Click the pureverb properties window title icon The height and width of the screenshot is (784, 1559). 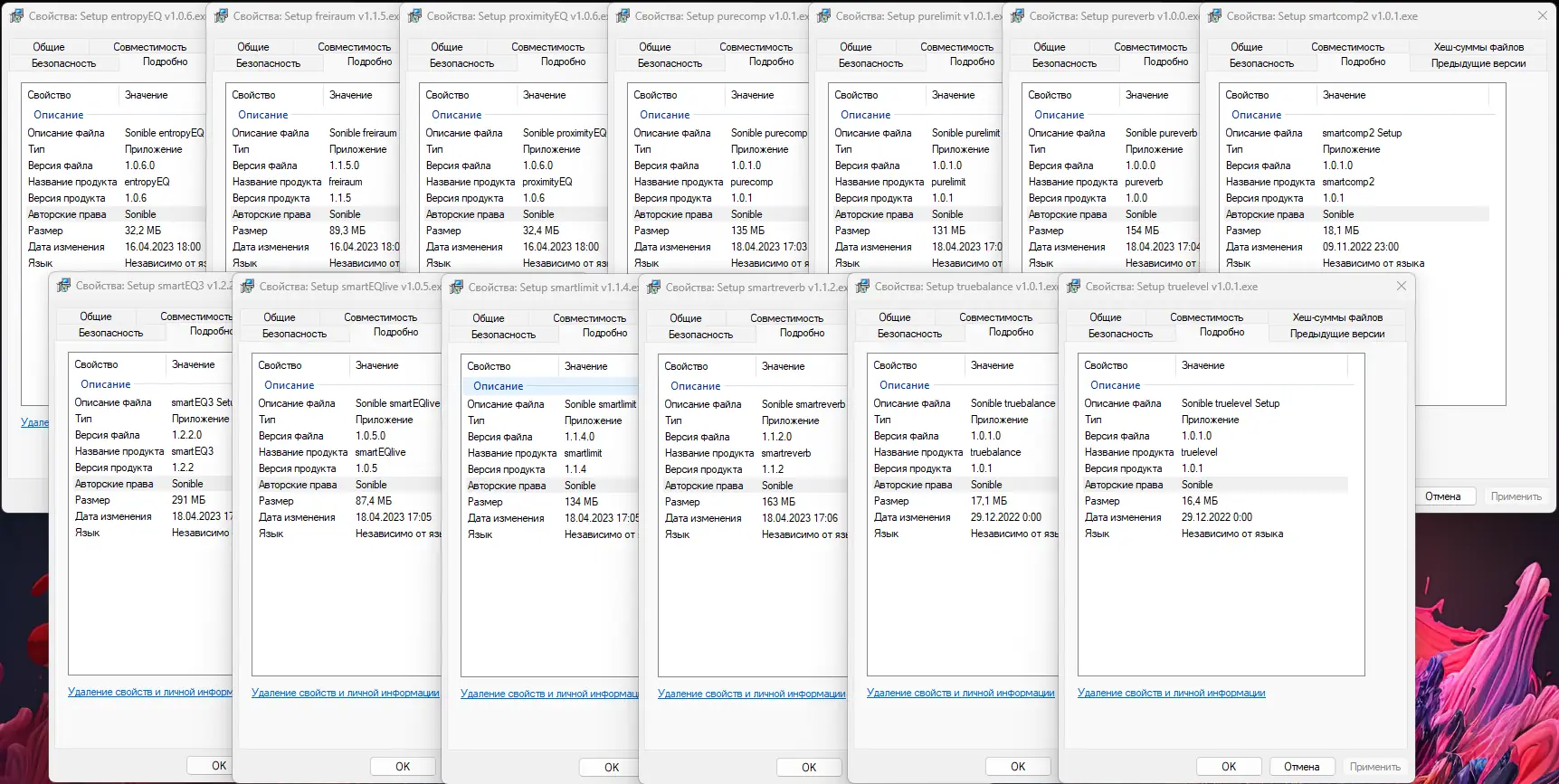pos(1017,16)
